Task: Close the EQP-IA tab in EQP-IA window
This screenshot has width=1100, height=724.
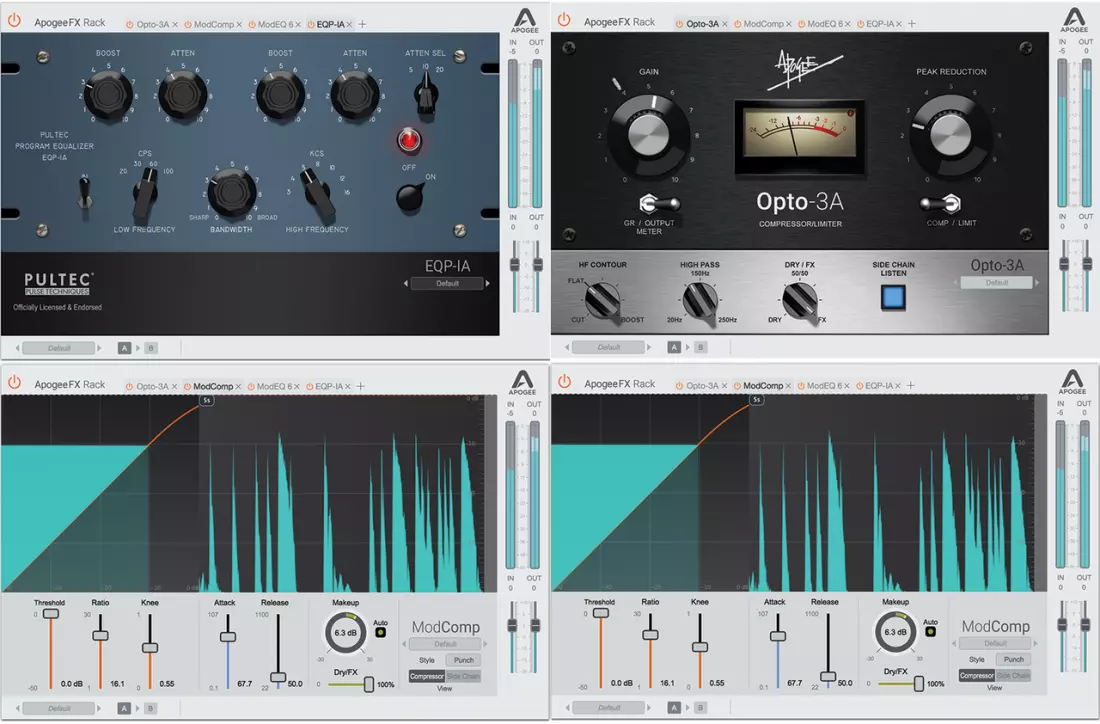Action: 349,25
